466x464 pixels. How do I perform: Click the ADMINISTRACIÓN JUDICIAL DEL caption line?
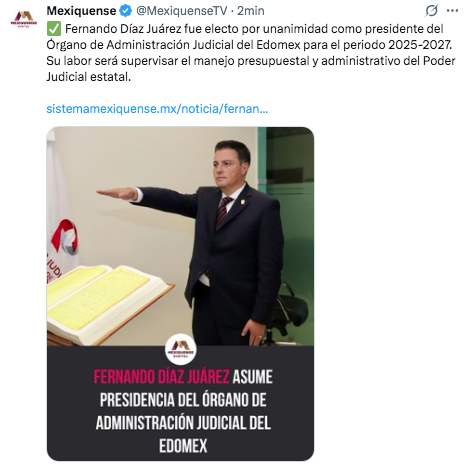[x=183, y=423]
